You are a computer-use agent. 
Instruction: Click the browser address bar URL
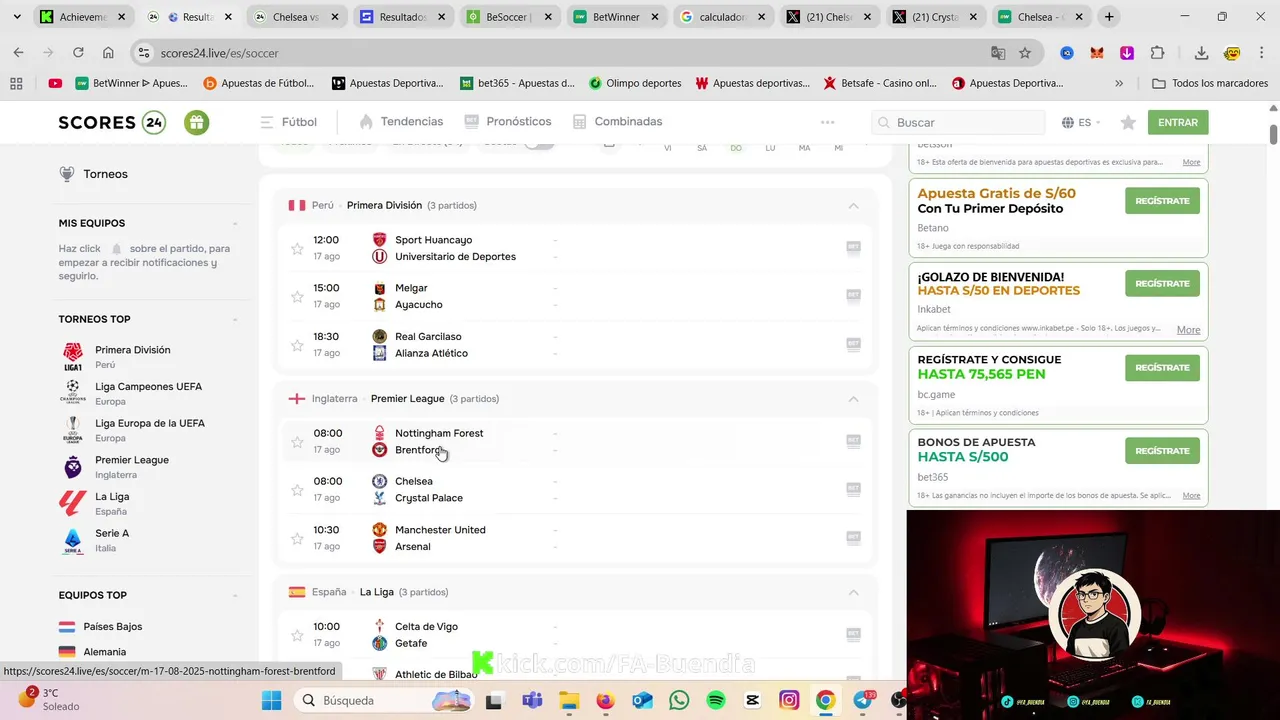219,53
